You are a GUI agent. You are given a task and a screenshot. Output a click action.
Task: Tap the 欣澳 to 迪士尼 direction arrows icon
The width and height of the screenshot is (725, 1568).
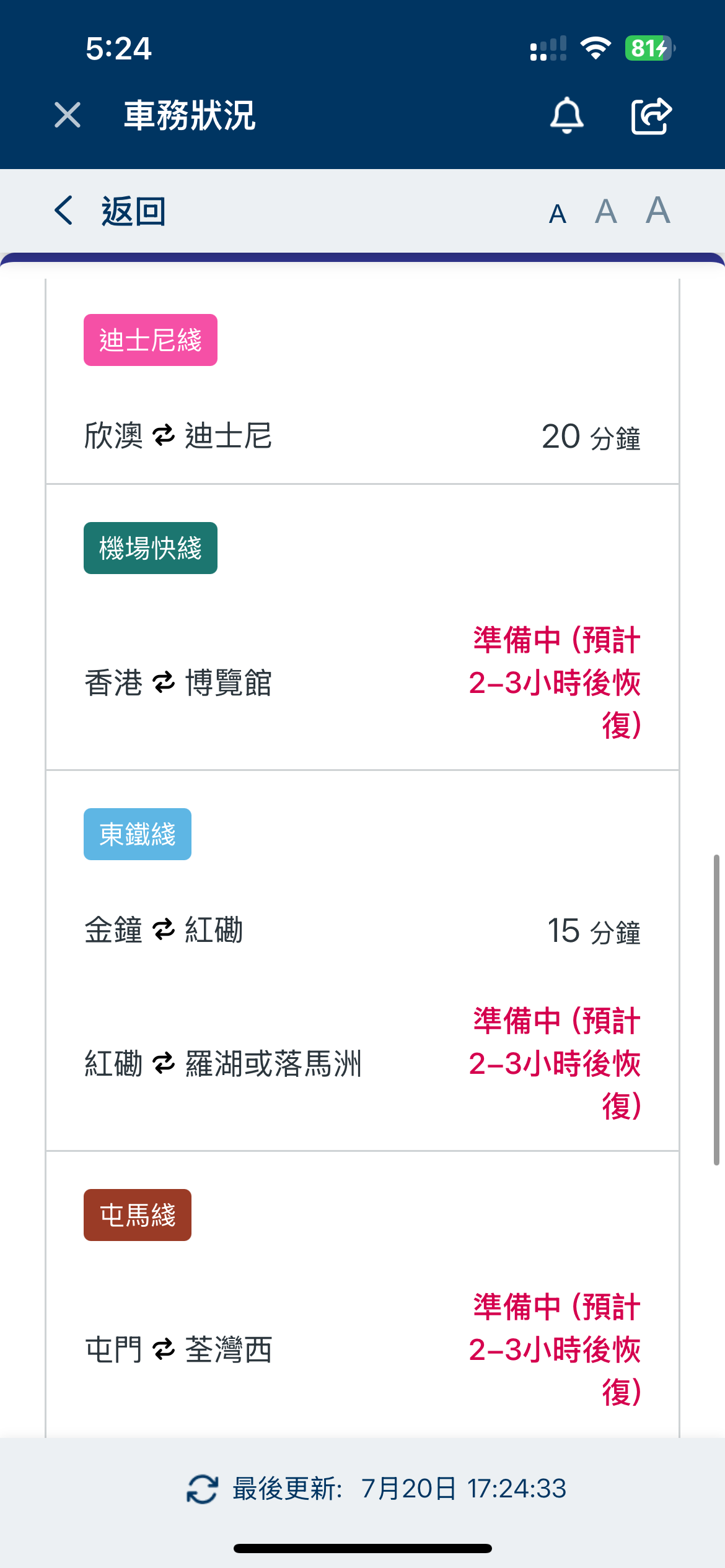point(164,435)
